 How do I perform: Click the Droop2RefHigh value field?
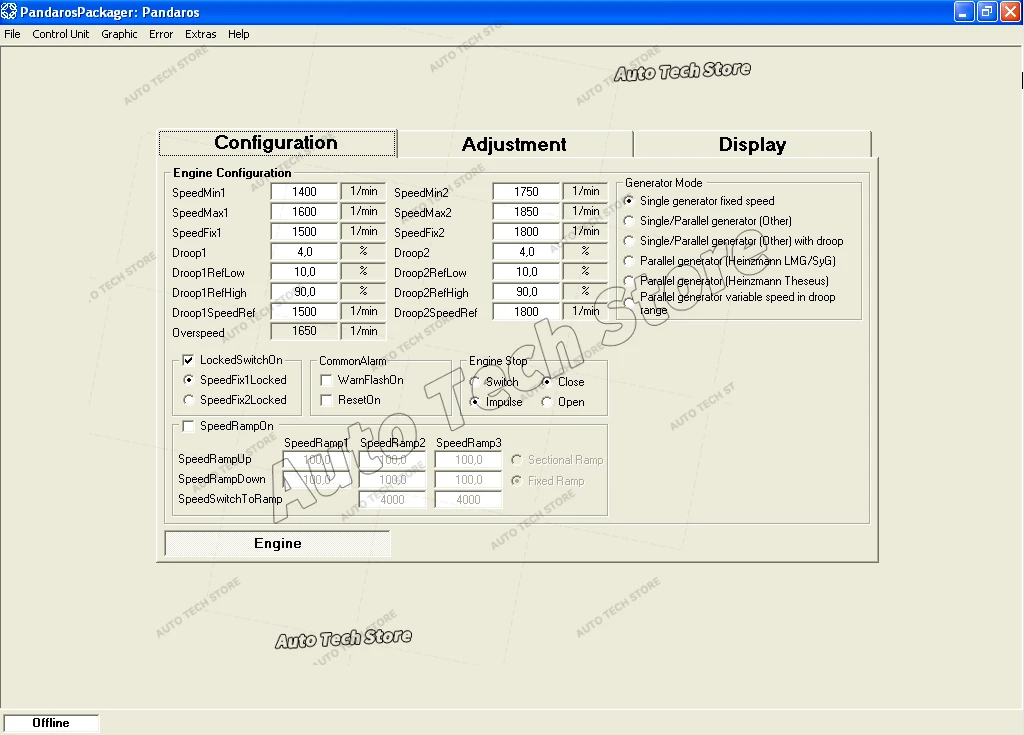[x=526, y=291]
